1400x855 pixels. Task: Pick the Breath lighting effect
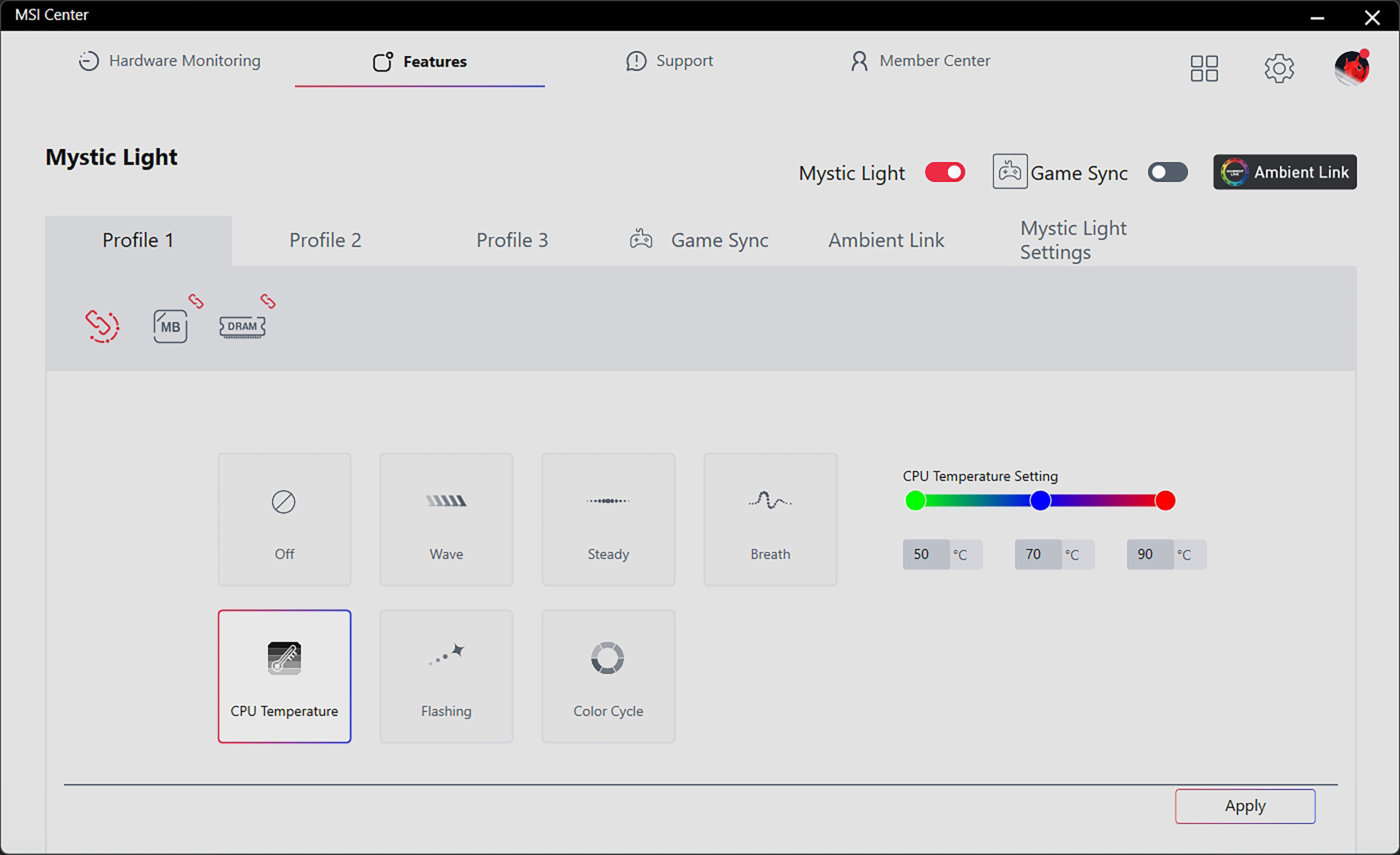[770, 519]
